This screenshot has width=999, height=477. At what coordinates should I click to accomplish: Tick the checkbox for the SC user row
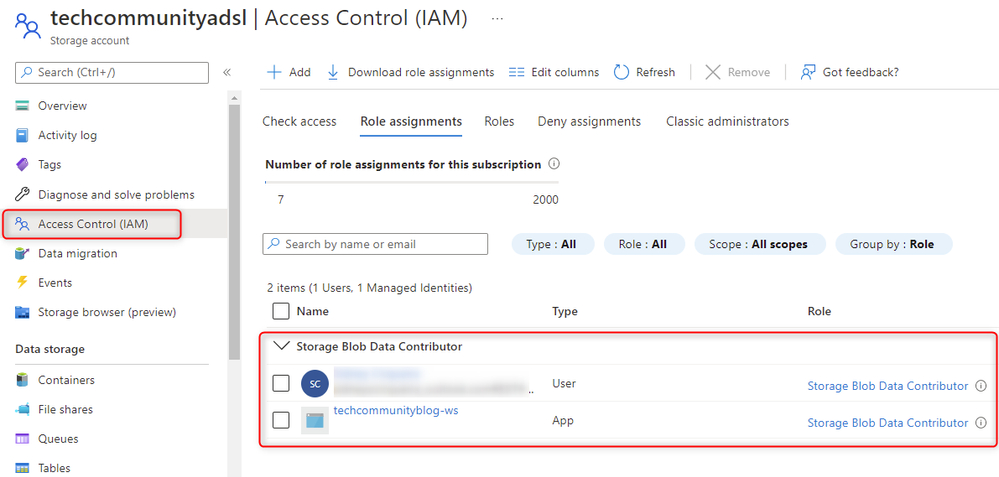tap(281, 383)
